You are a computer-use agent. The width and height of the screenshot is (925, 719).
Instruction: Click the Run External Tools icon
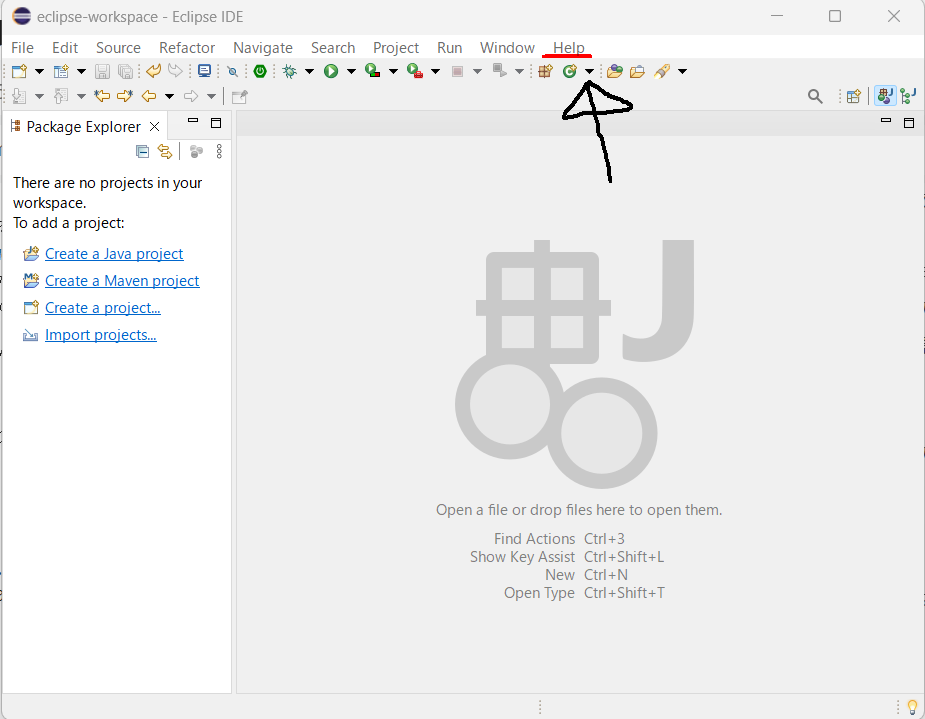pos(415,71)
